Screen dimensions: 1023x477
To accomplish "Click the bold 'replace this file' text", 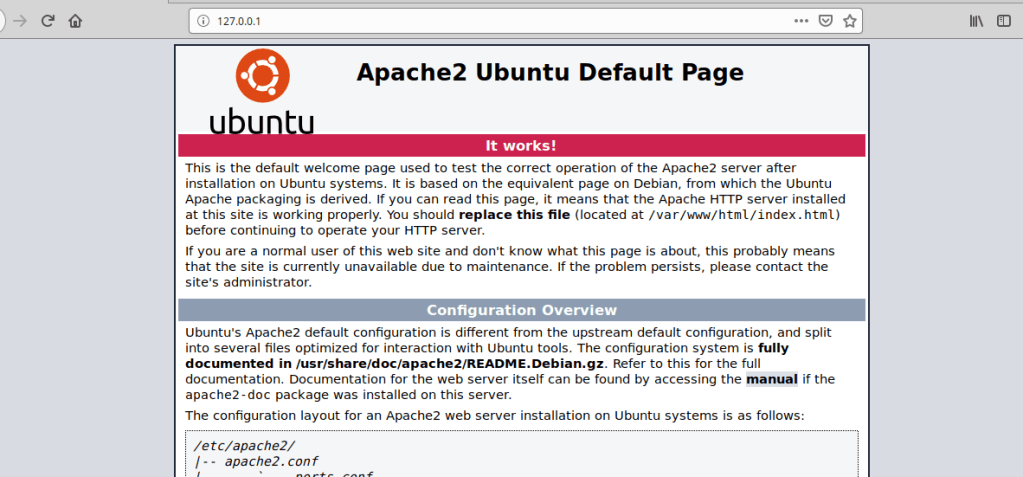I will click(515, 215).
